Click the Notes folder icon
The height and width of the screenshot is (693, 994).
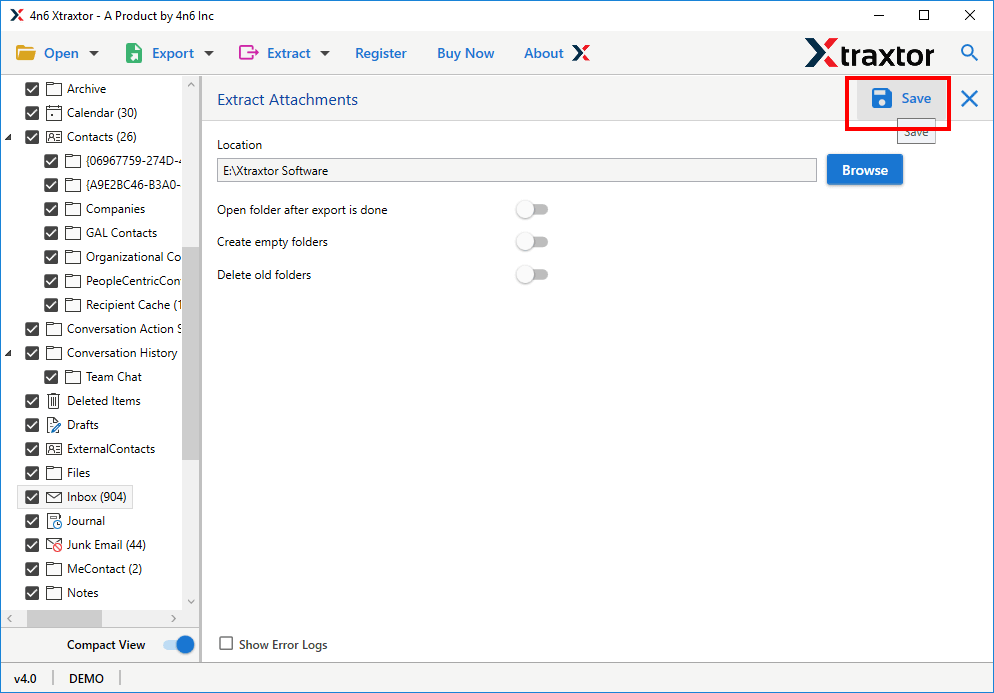pyautogui.click(x=54, y=593)
